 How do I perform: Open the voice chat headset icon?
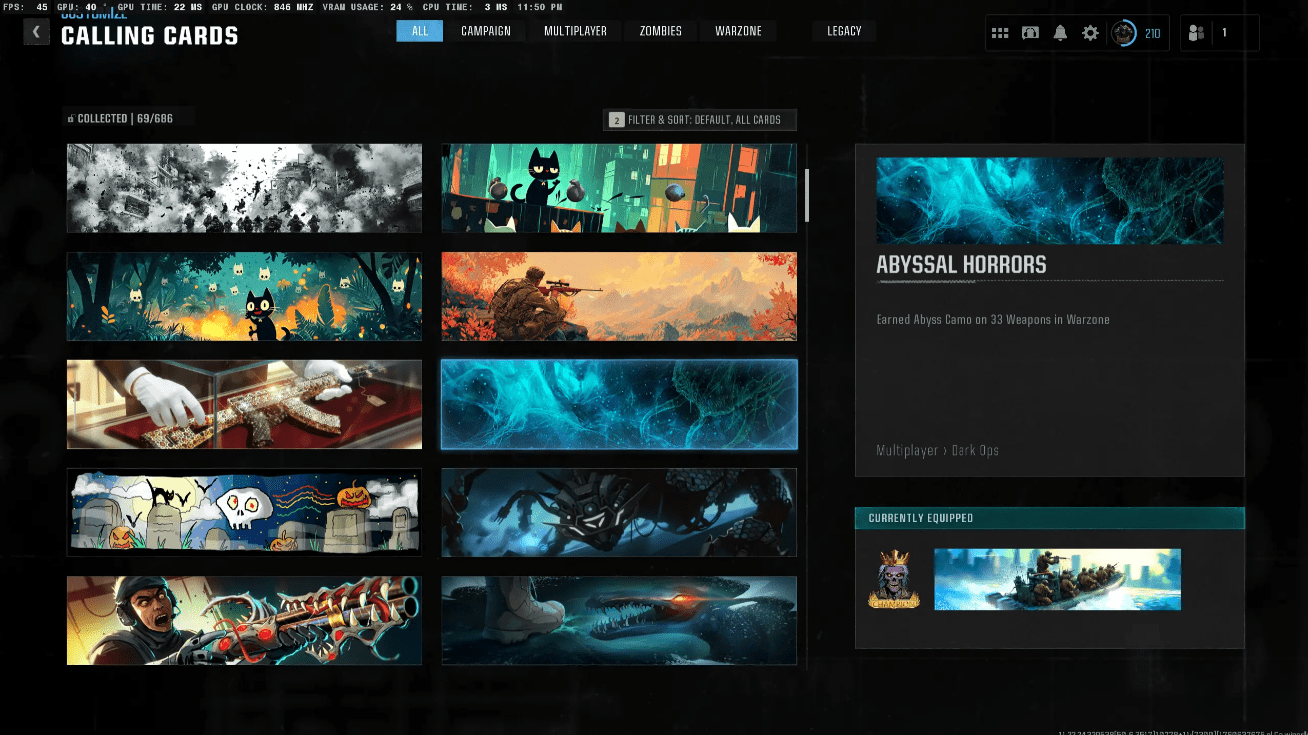1030,33
